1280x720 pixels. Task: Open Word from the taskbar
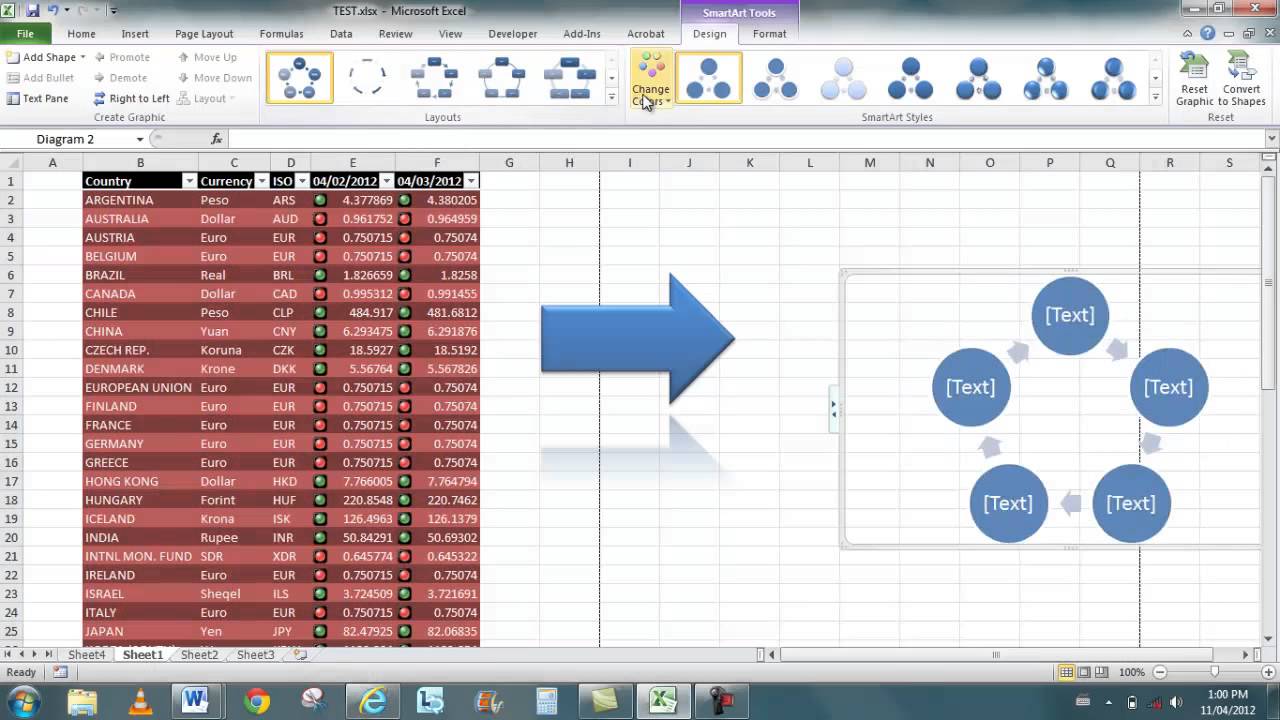(195, 701)
